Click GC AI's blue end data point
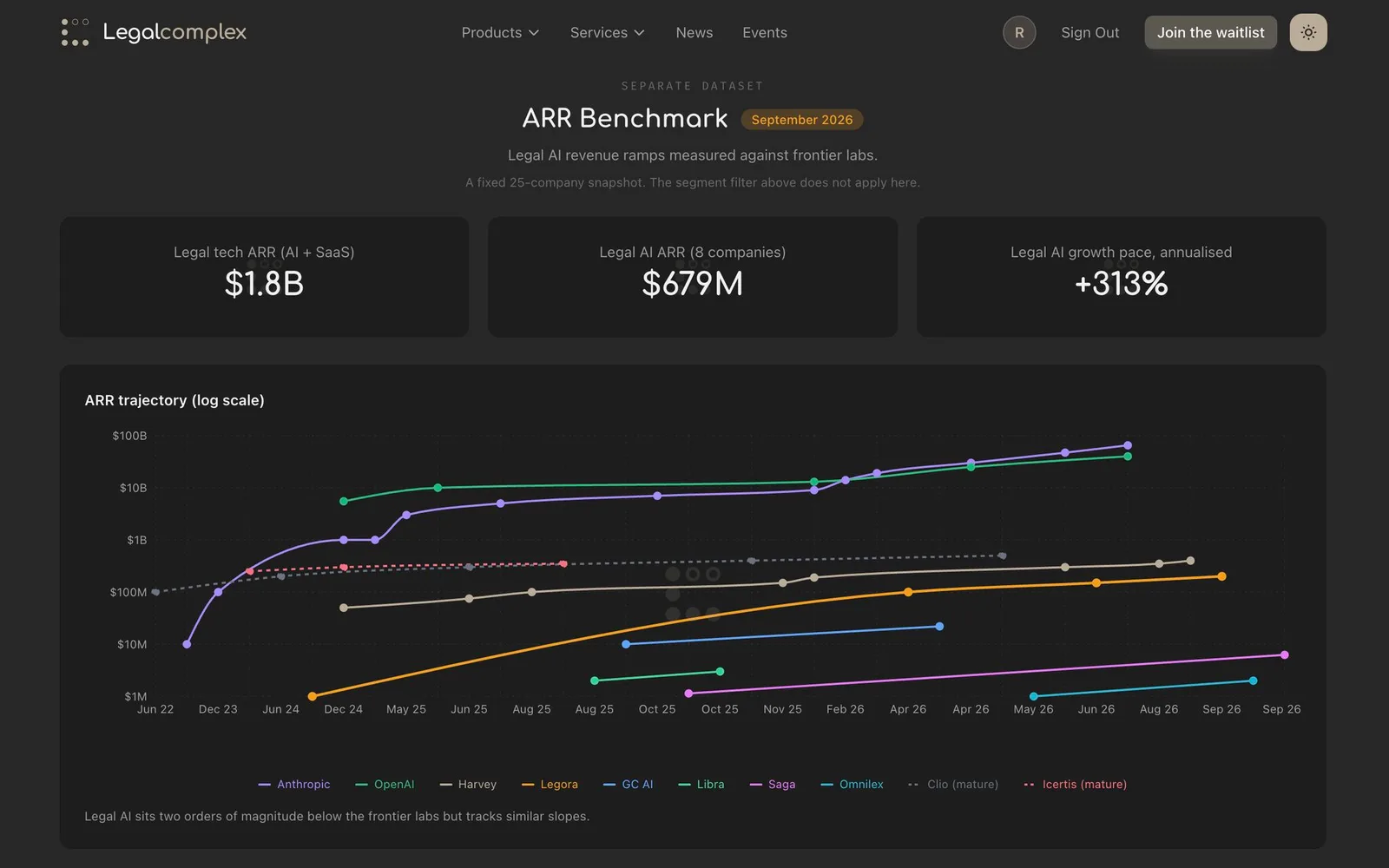The width and height of the screenshot is (1389, 868). tap(939, 626)
